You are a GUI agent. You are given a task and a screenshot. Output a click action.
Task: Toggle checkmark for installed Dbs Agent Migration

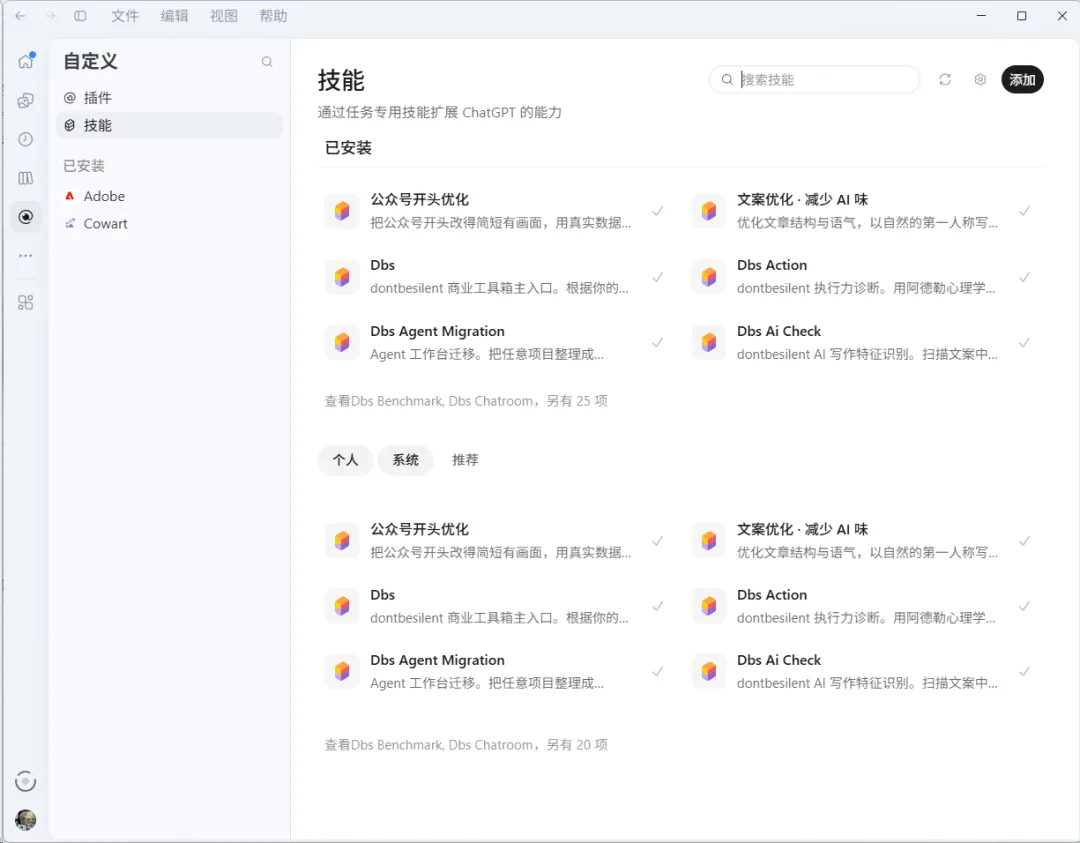point(658,342)
